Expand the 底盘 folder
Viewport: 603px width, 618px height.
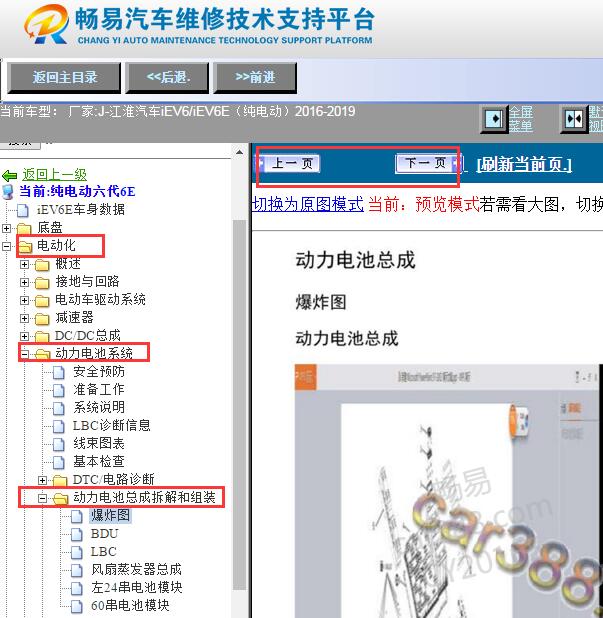coord(6,228)
